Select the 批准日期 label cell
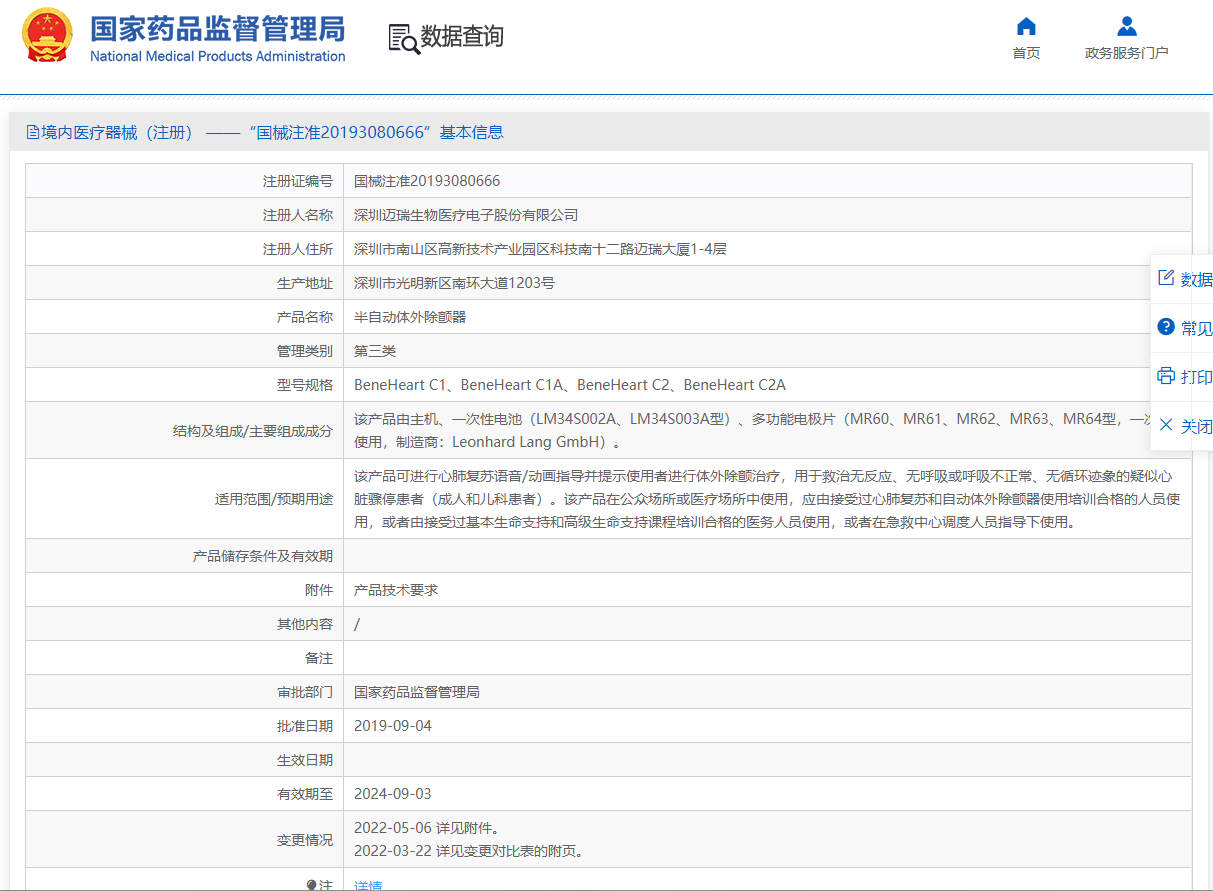 (x=185, y=726)
